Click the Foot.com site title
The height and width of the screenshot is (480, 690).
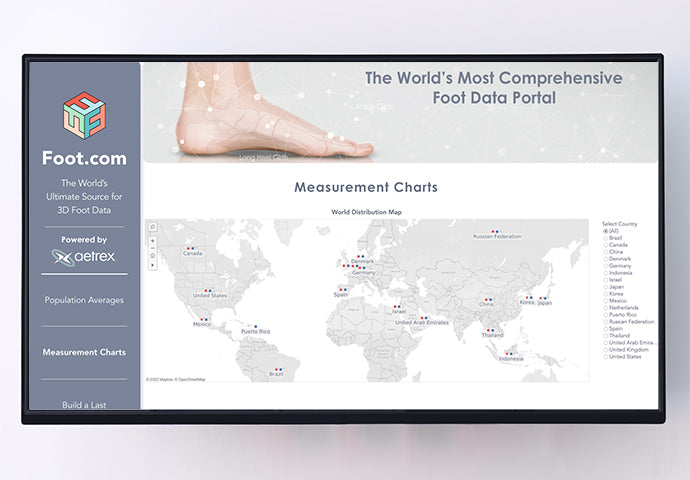point(84,157)
